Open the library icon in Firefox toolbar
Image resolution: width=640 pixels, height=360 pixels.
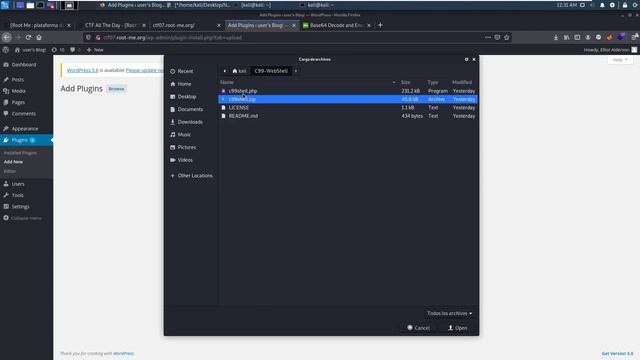click(x=567, y=37)
